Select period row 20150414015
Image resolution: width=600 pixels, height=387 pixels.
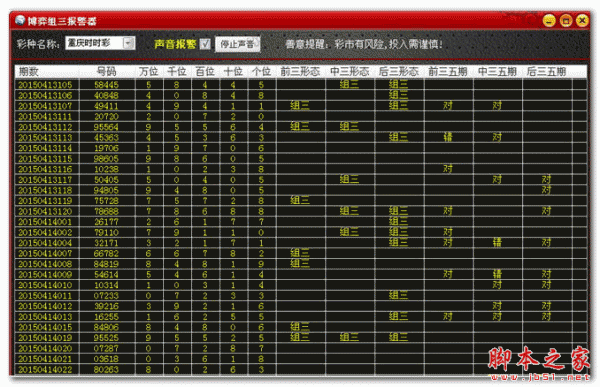click(x=300, y=327)
